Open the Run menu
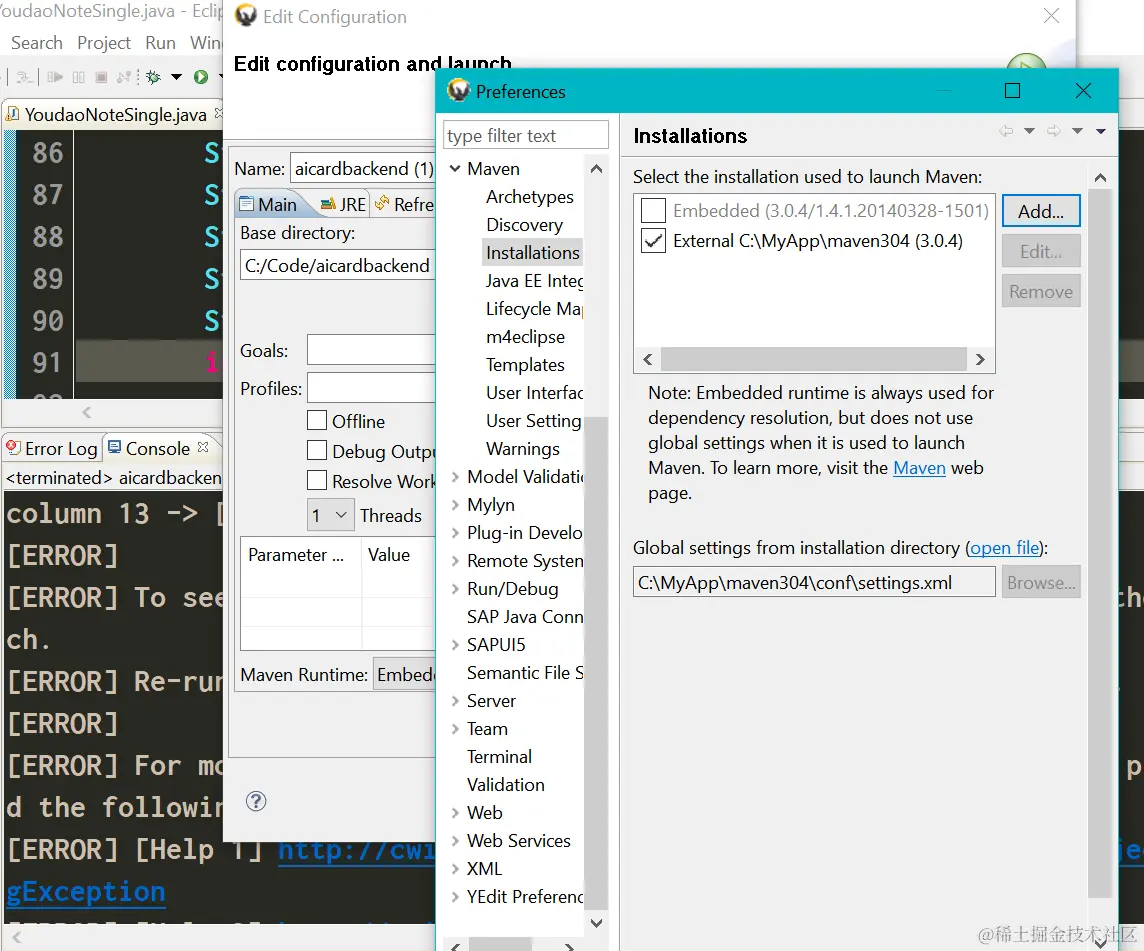Image resolution: width=1144 pixels, height=951 pixels. click(161, 42)
